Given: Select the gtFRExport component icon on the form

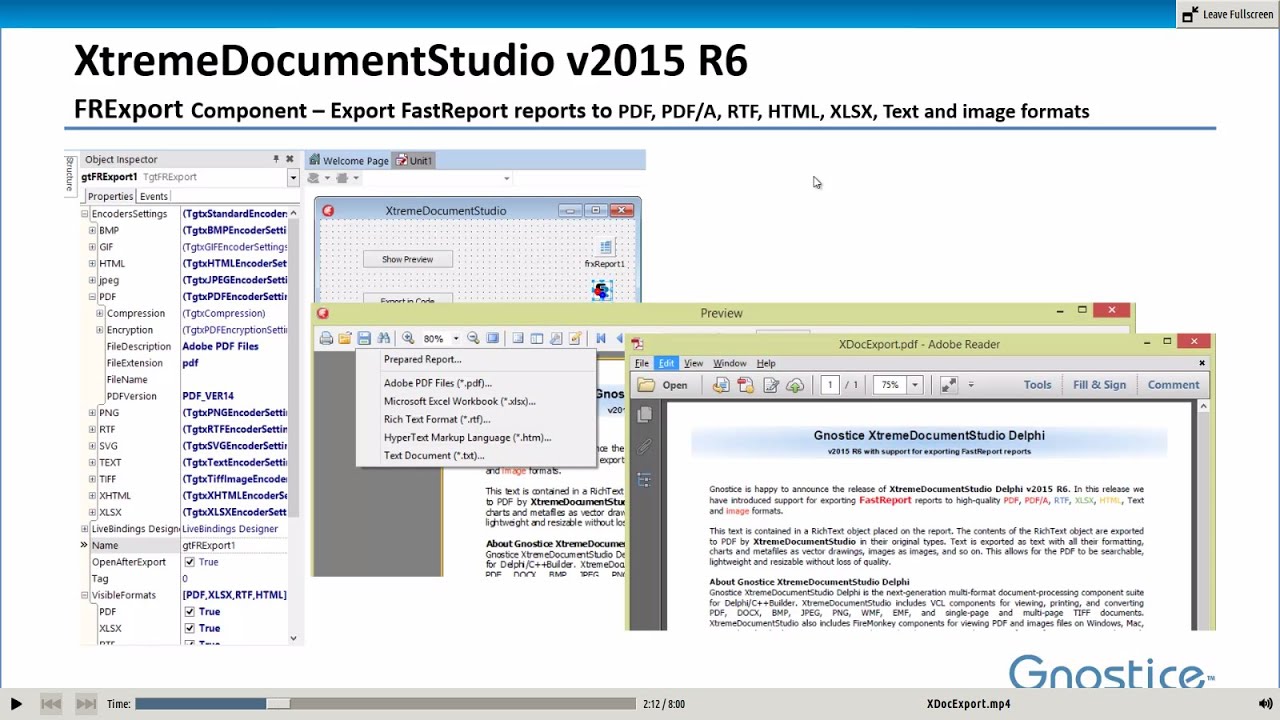Looking at the screenshot, I should click(x=600, y=290).
